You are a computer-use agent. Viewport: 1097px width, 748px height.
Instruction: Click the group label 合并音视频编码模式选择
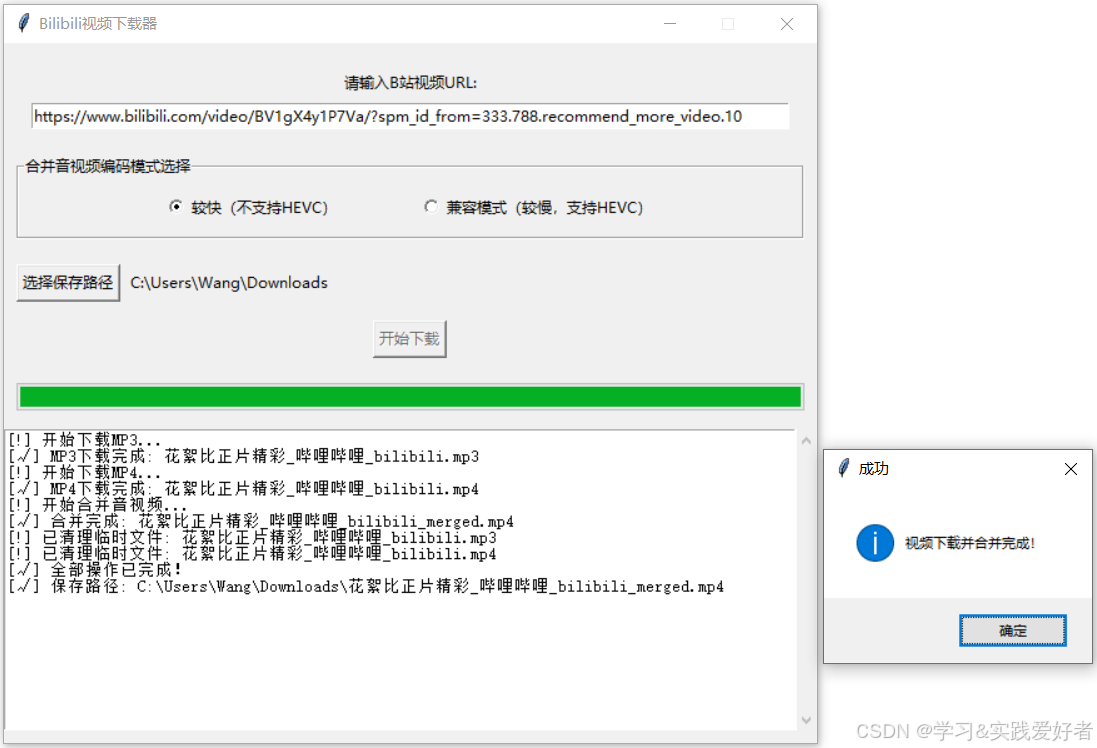108,166
